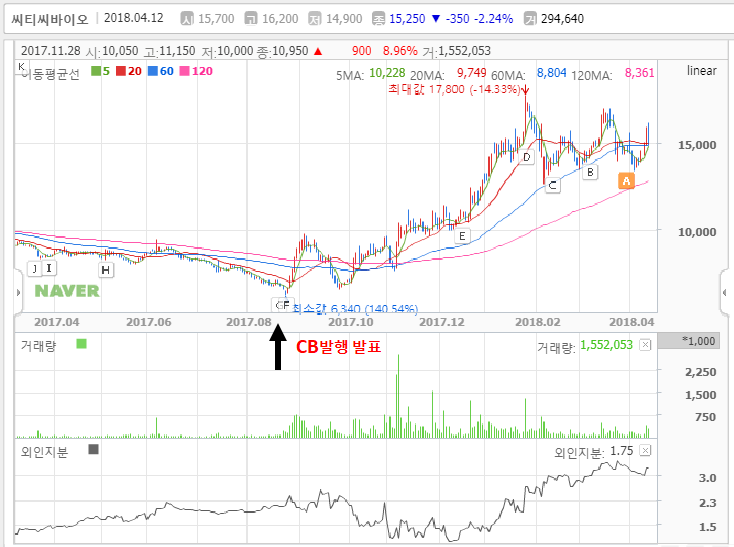
Task: Expand chart with right edge arrow handle
Action: point(725,293)
